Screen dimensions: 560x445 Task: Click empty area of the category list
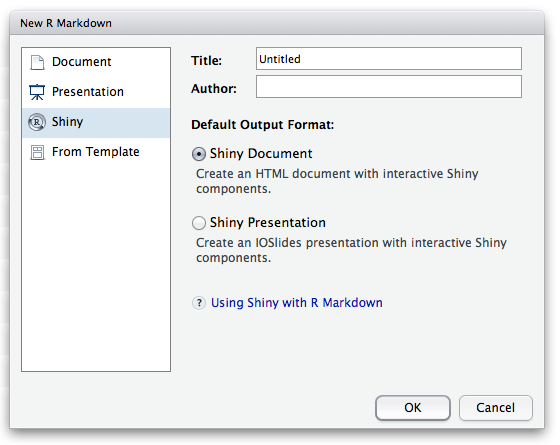pyautogui.click(x=96, y=268)
